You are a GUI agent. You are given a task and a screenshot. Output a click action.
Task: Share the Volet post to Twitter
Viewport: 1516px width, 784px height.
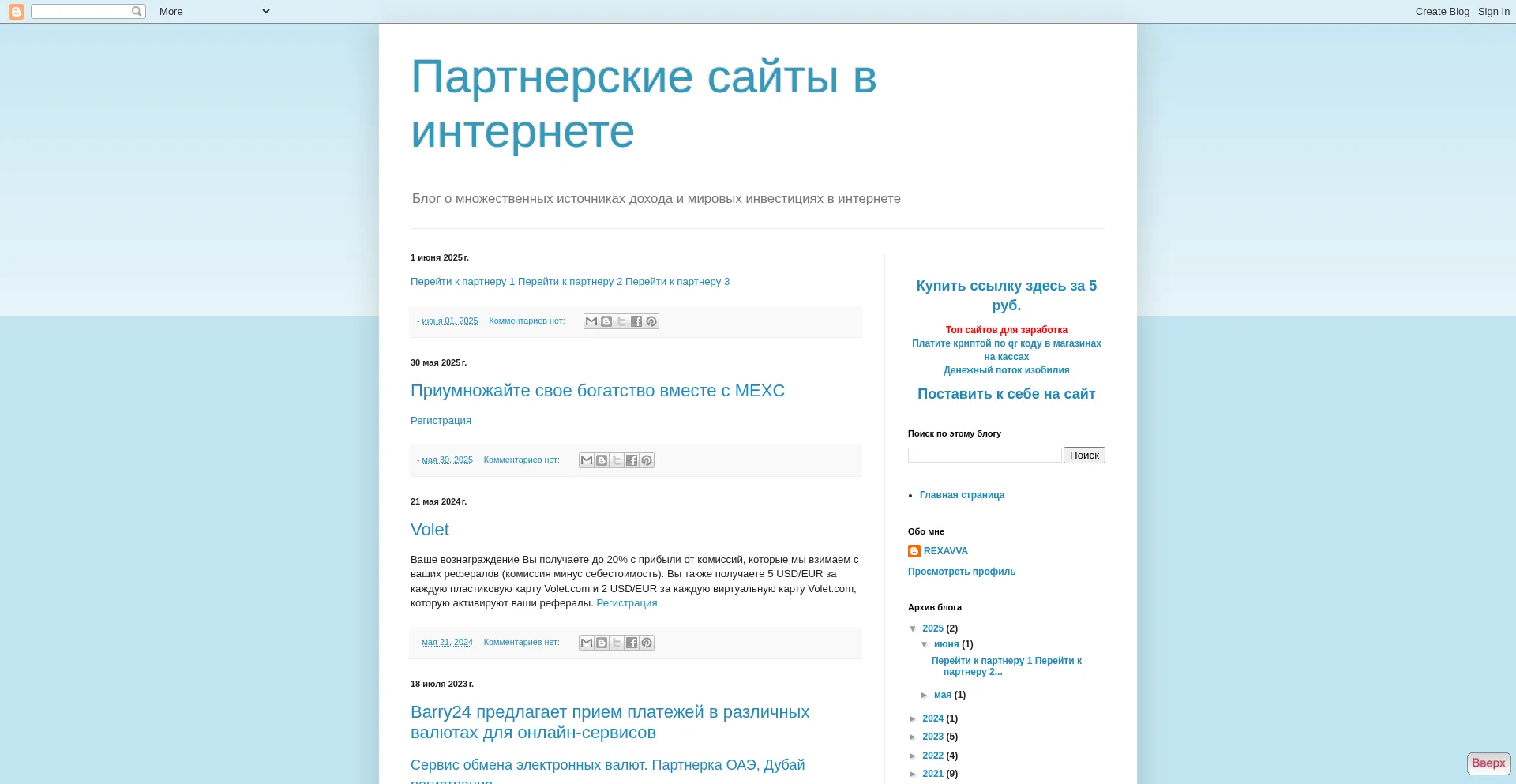click(617, 643)
